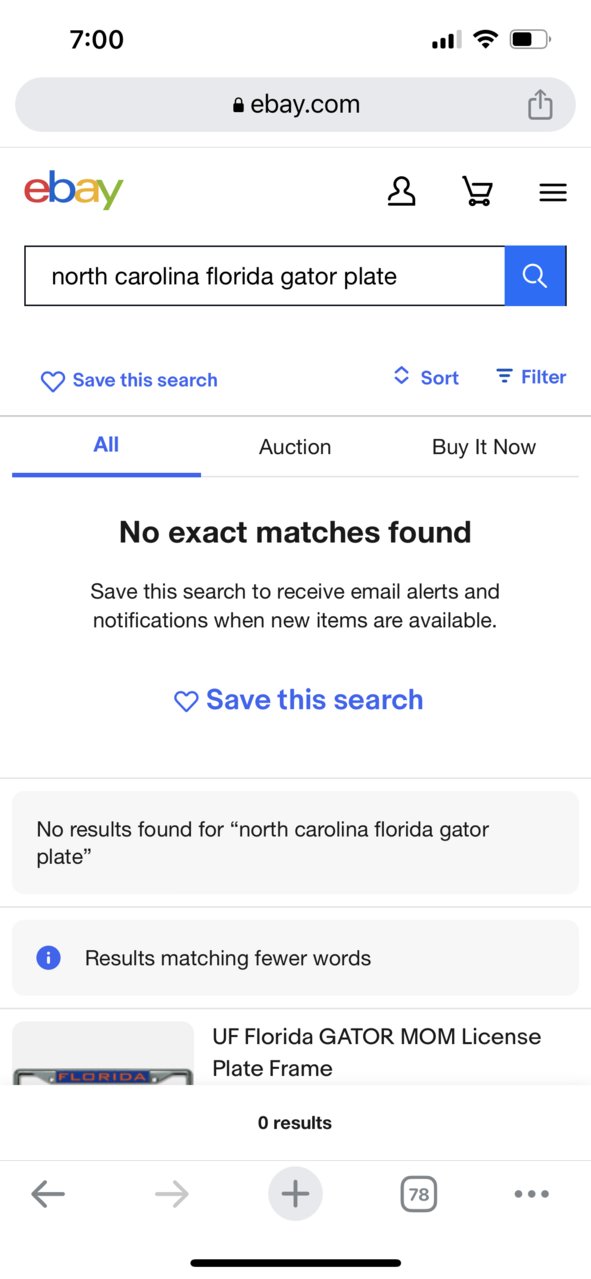Switch to the Auction tab
Viewport: 591px width, 1279px height.
coord(295,447)
